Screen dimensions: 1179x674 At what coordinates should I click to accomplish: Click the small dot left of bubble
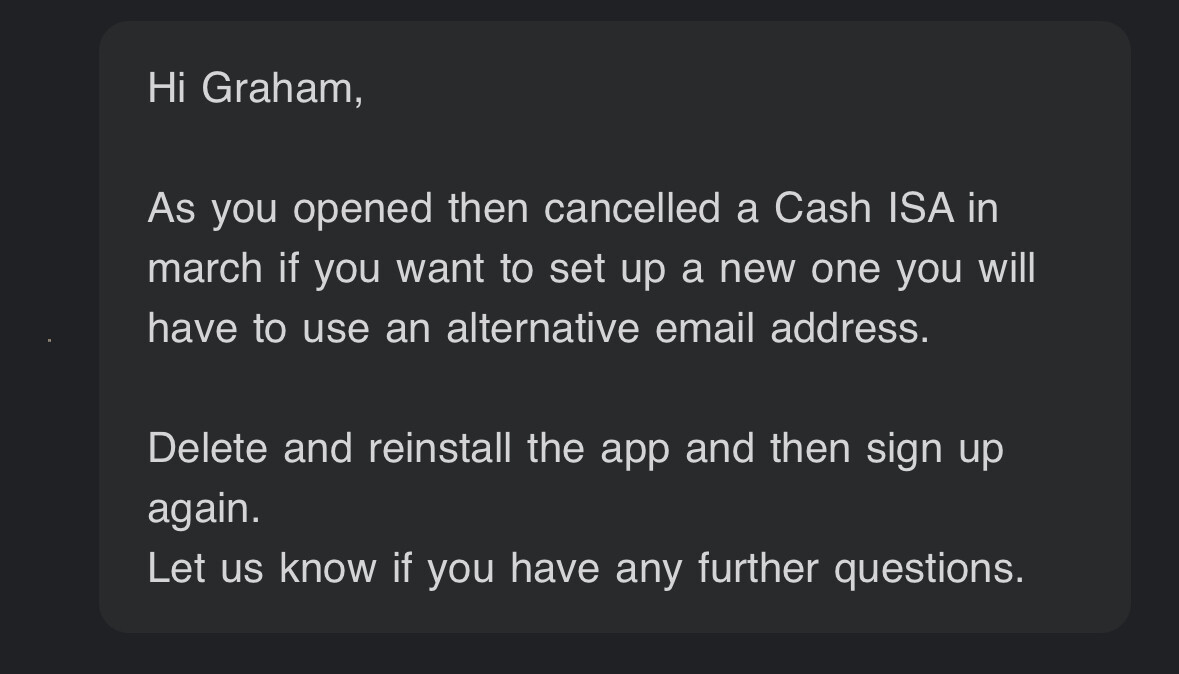[x=50, y=340]
